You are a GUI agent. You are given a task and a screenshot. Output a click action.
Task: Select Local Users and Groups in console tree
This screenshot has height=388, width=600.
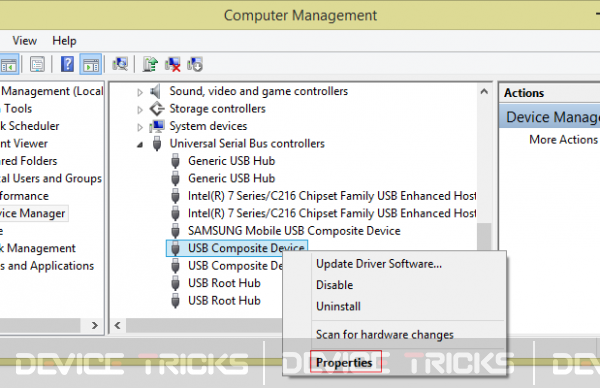(x=51, y=179)
